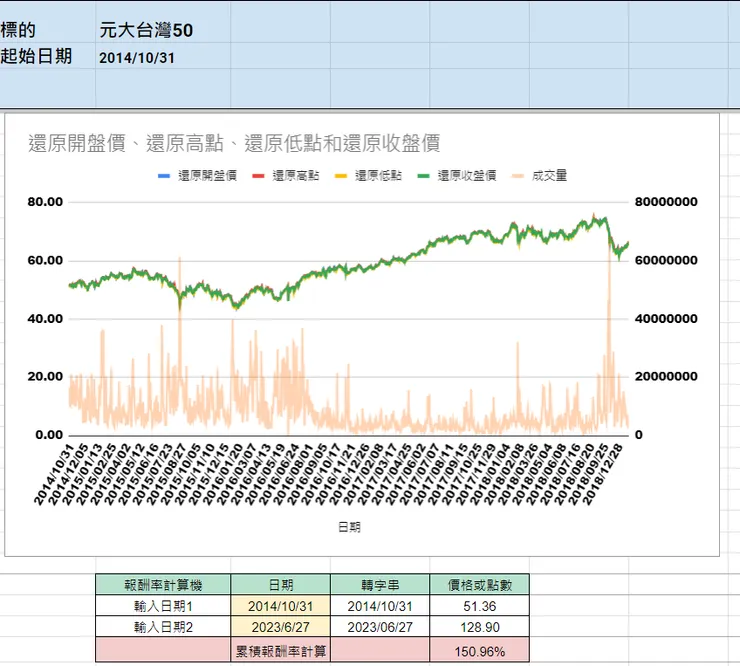Viewport: 740px width, 666px height.
Task: Select the 轉字串 header cell
Action: point(380,585)
